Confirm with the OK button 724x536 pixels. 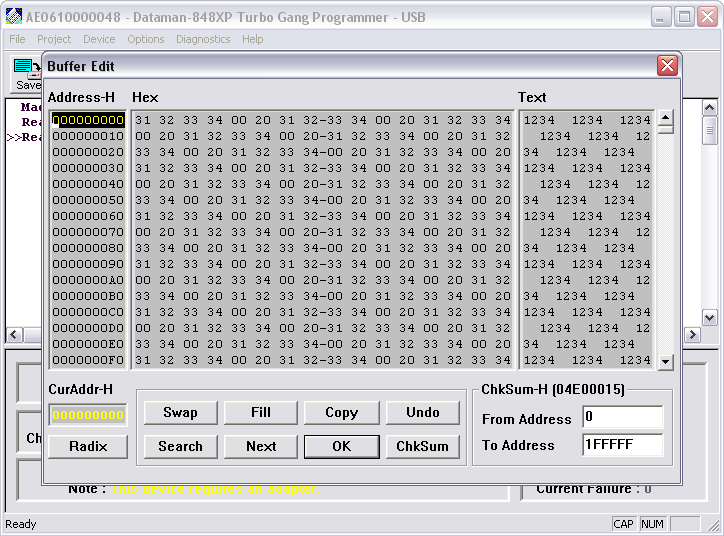(342, 446)
